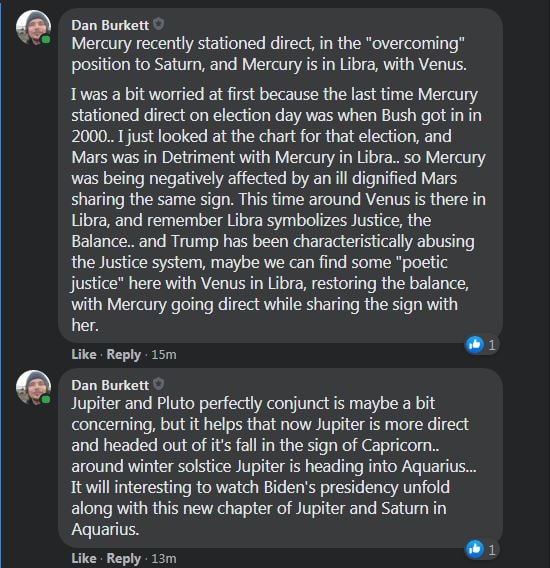This screenshot has width=550, height=568.
Task: Open the 13m timestamp link
Action: tap(164, 559)
